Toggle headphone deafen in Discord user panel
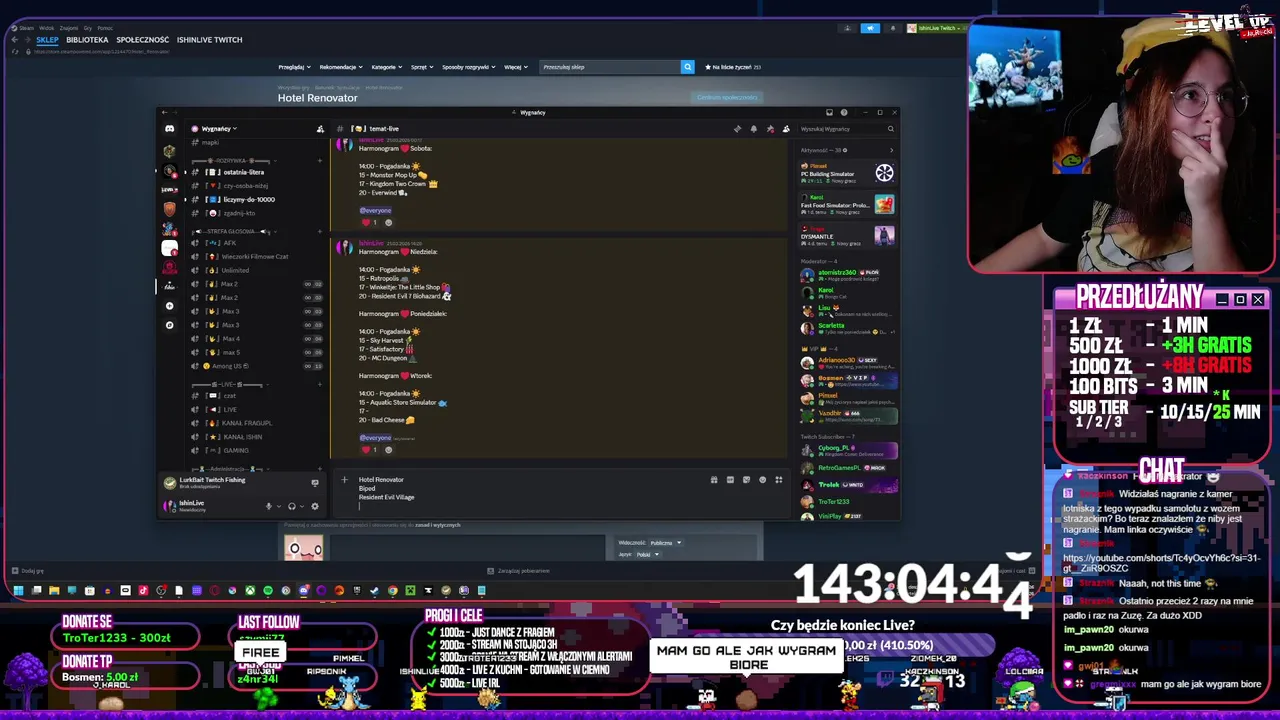This screenshot has width=1280, height=720. click(291, 506)
